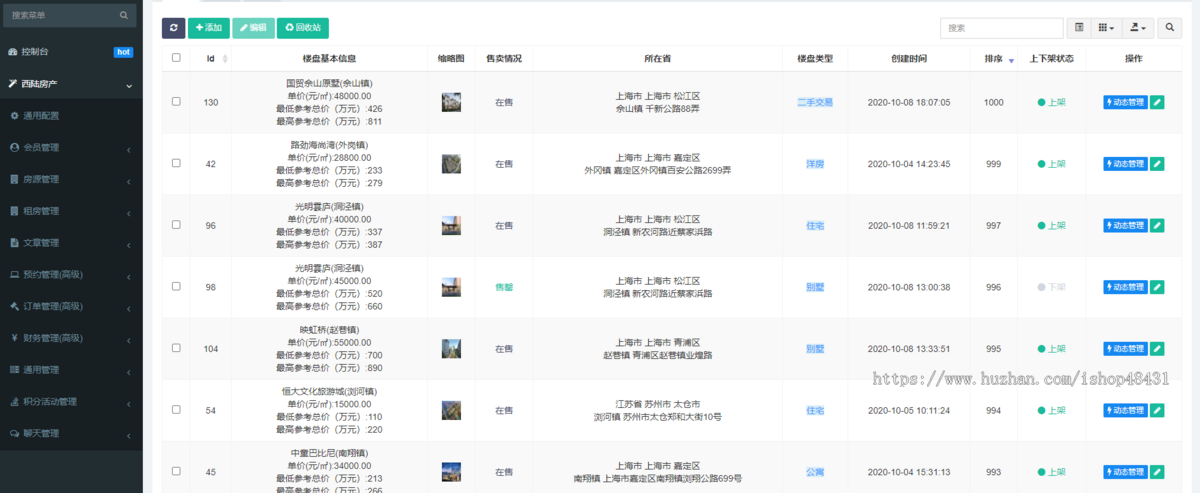
Task: Click pencil edit icon for row Id 45
Action: click(1157, 472)
